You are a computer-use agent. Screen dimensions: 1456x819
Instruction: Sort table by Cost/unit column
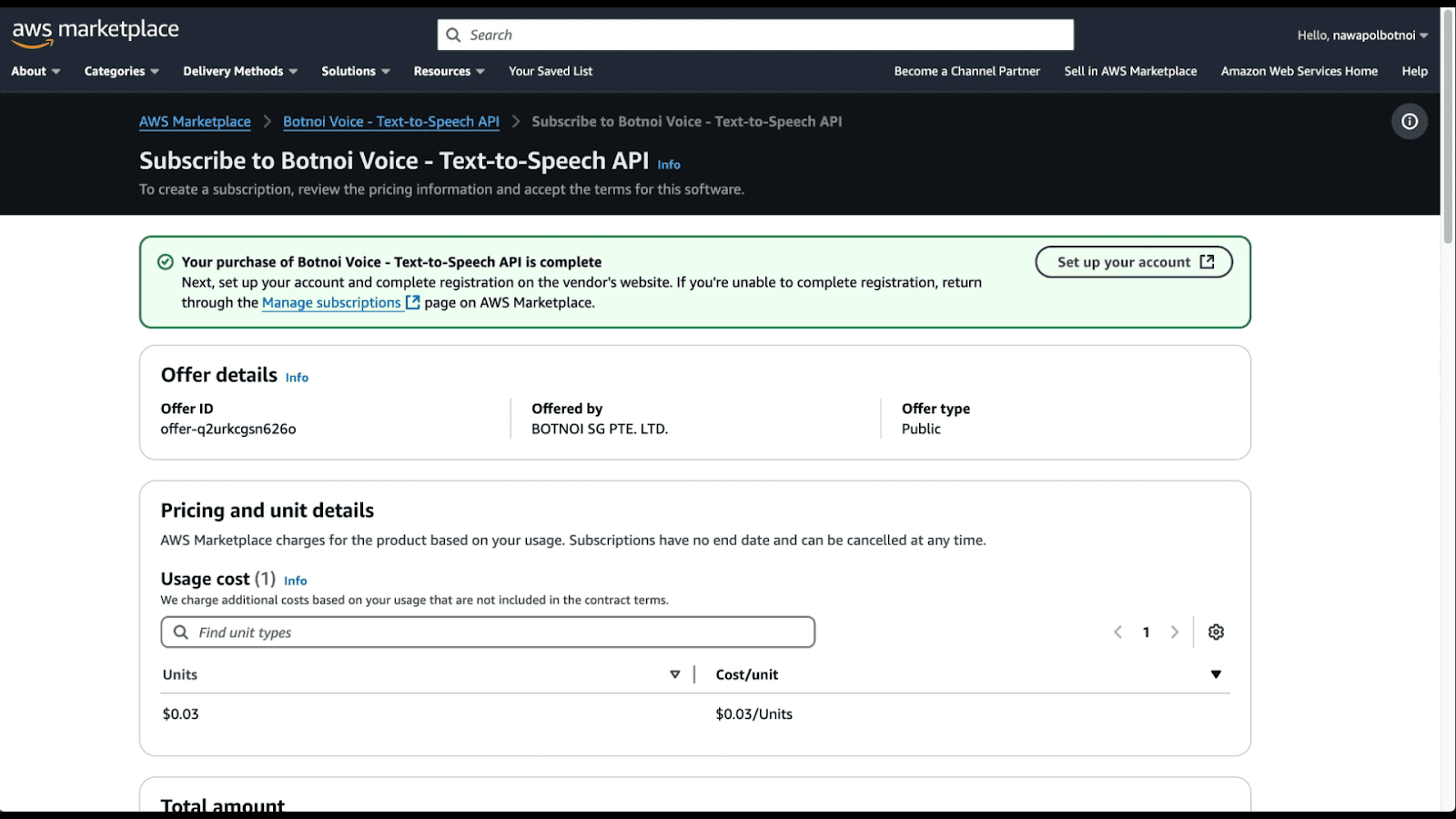[x=1216, y=674]
